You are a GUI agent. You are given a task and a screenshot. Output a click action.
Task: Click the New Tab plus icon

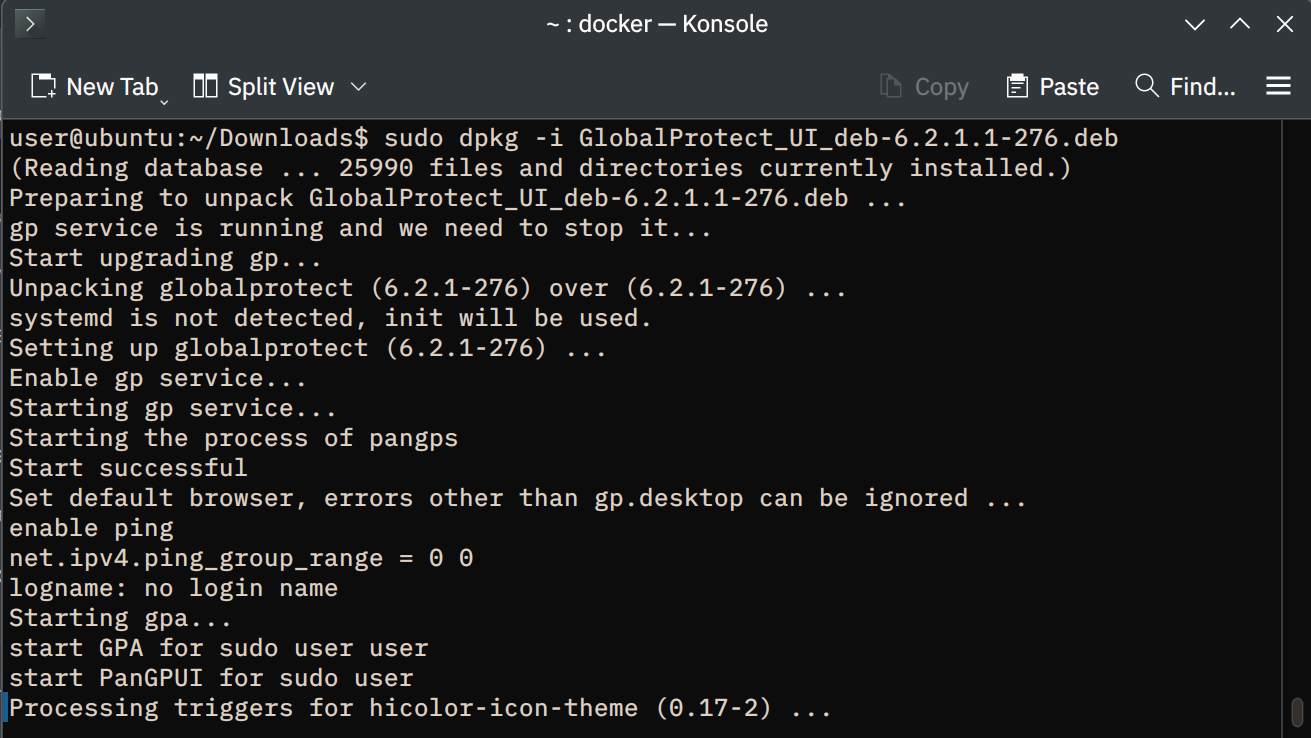click(x=43, y=87)
